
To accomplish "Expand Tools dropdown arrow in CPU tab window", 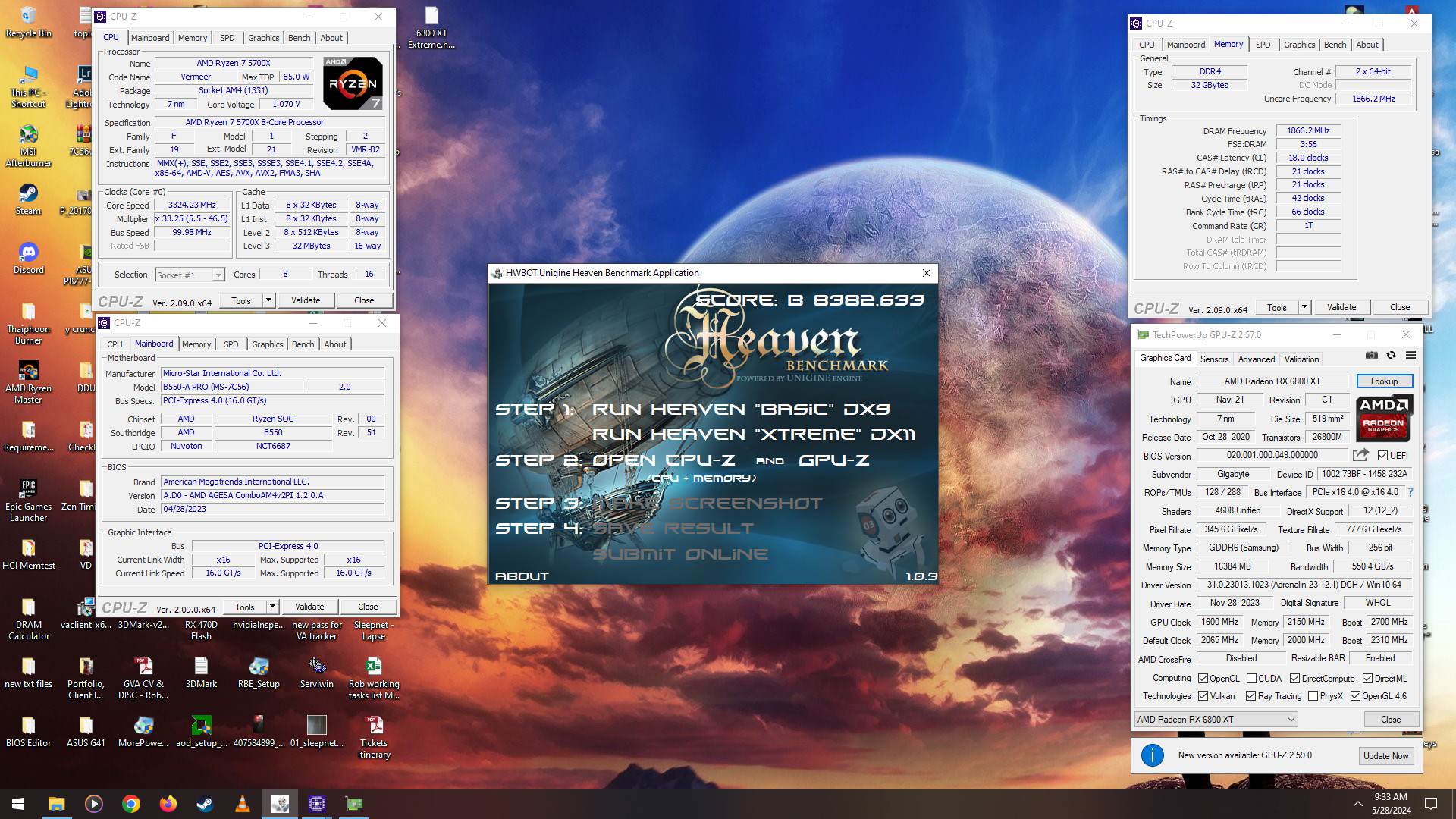I will (x=268, y=300).
